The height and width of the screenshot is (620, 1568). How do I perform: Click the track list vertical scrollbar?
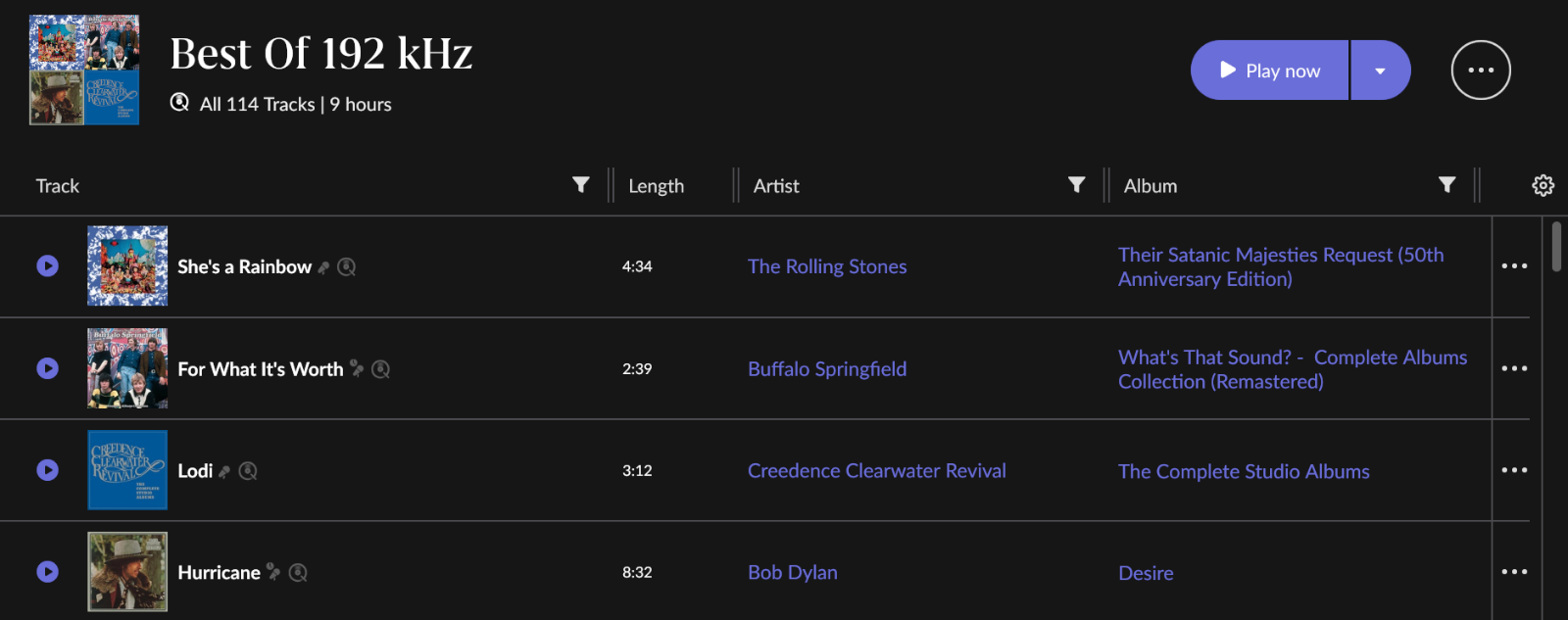(x=1556, y=247)
